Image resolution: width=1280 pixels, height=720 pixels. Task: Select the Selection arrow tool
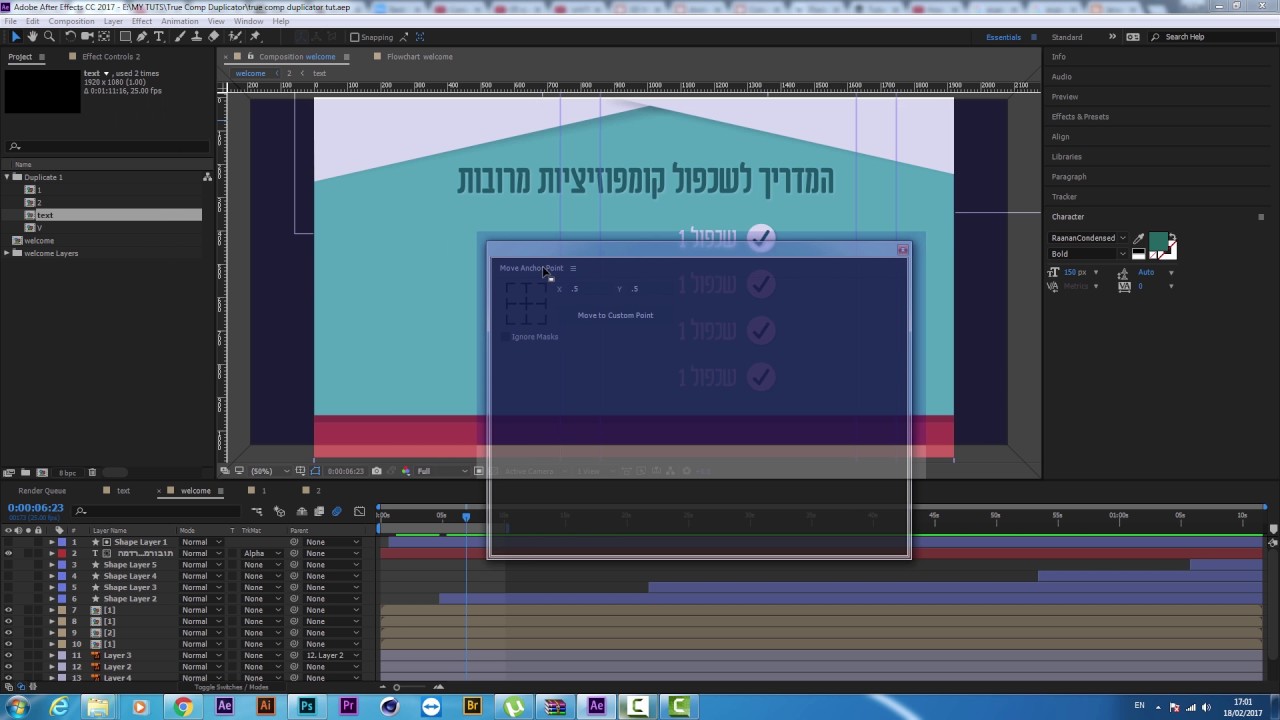point(15,36)
